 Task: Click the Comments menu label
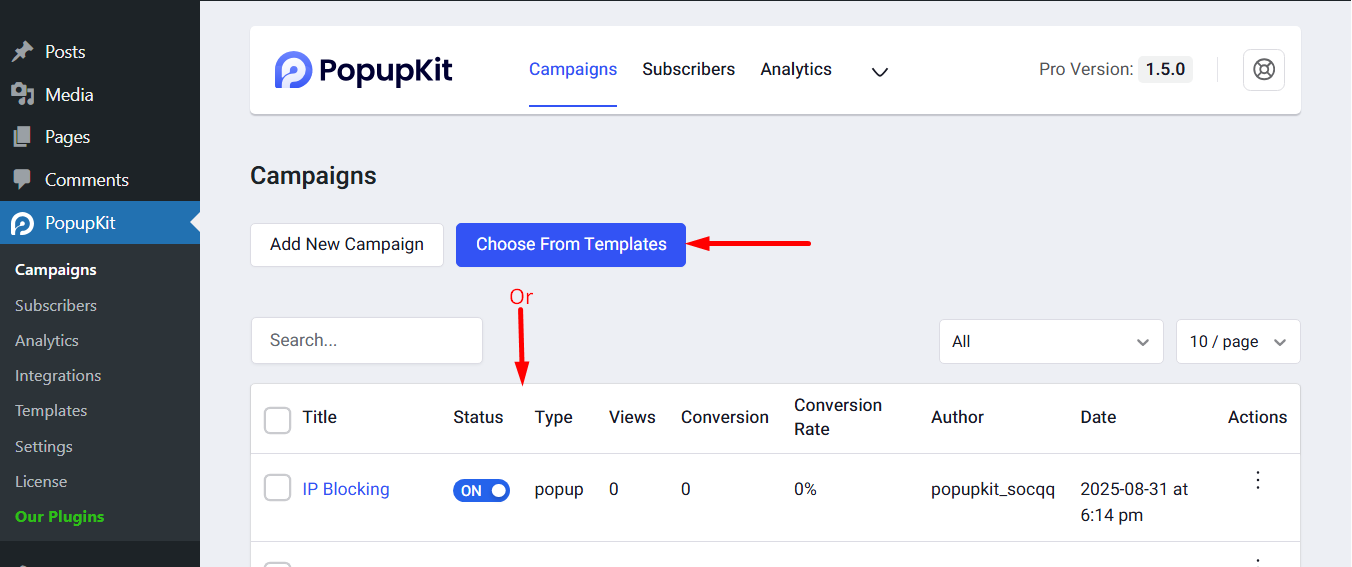tap(87, 180)
